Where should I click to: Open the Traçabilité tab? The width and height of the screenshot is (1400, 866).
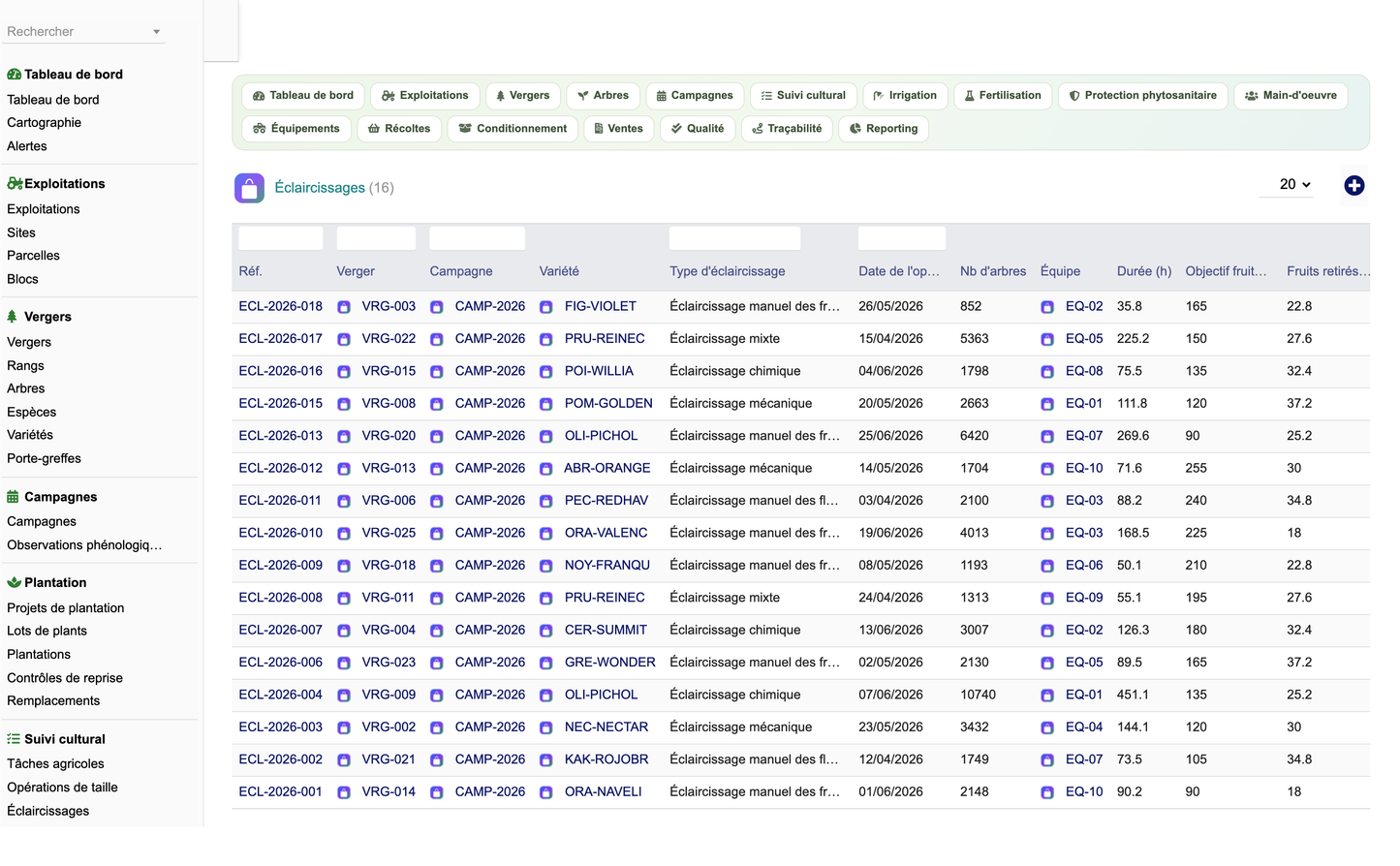click(x=787, y=129)
